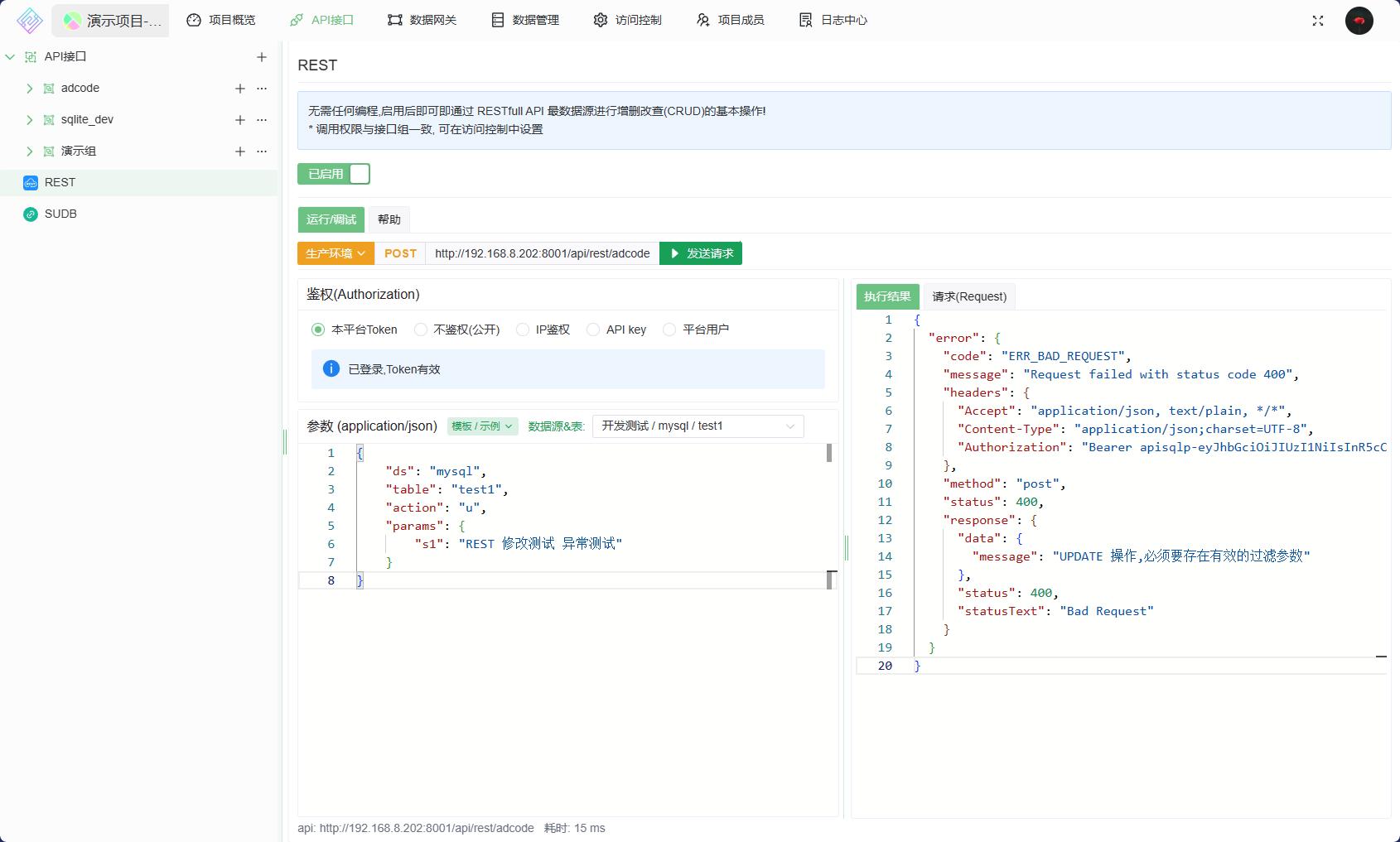Expand the adcode tree group
Viewport: 1400px width, 842px height.
(30, 89)
